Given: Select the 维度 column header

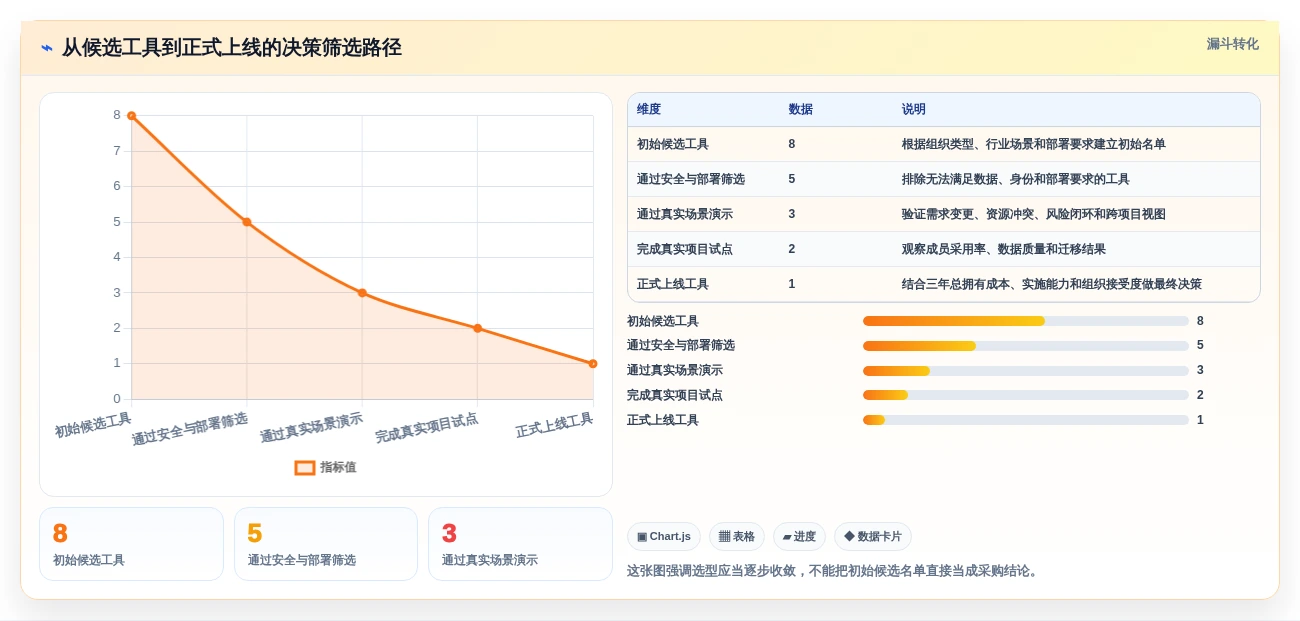Looking at the screenshot, I should coord(649,109).
